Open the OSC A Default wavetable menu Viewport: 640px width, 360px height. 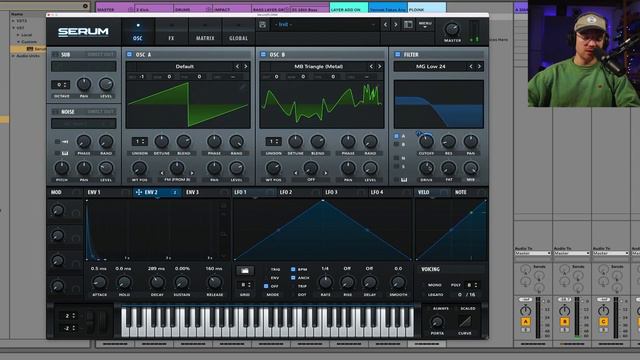[184, 66]
